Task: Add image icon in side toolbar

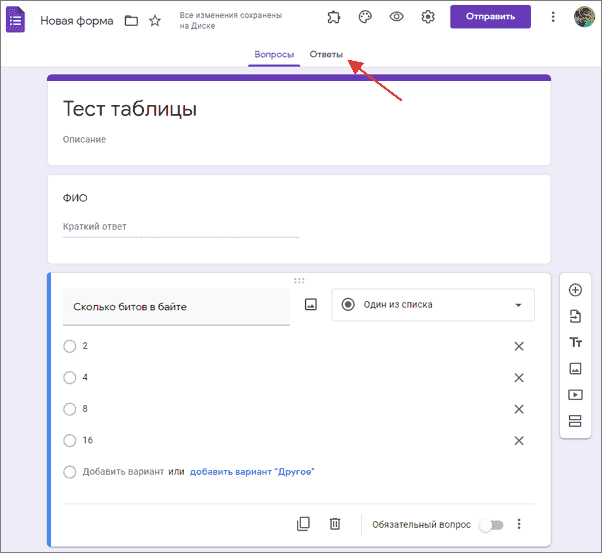Action: click(575, 369)
